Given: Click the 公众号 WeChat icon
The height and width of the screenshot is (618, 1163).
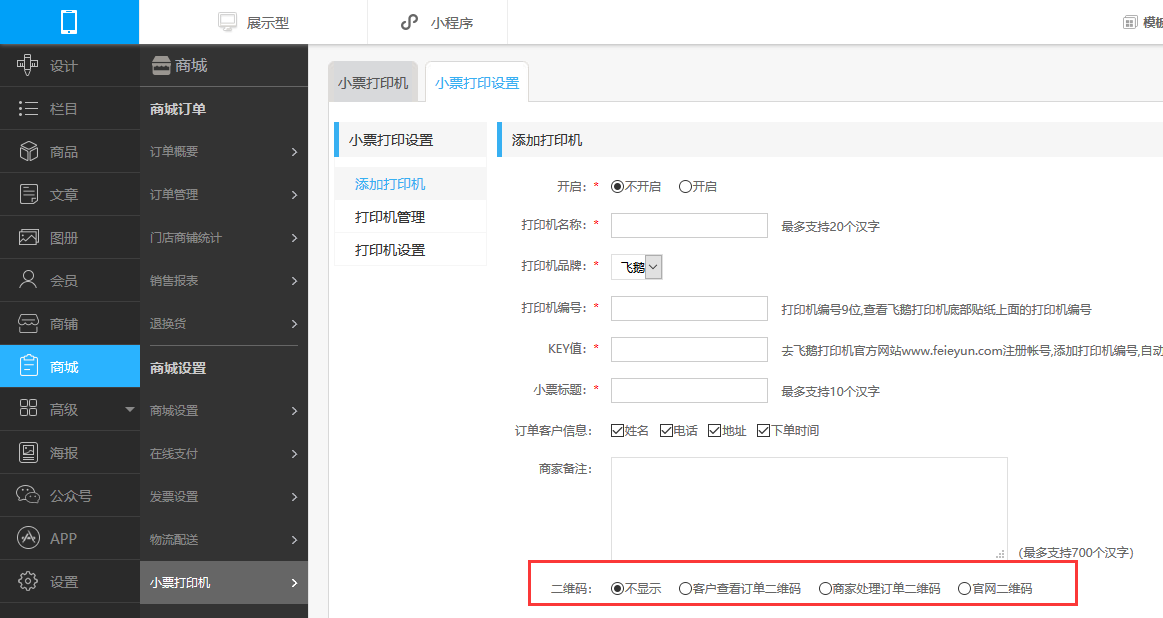Looking at the screenshot, I should point(28,495).
